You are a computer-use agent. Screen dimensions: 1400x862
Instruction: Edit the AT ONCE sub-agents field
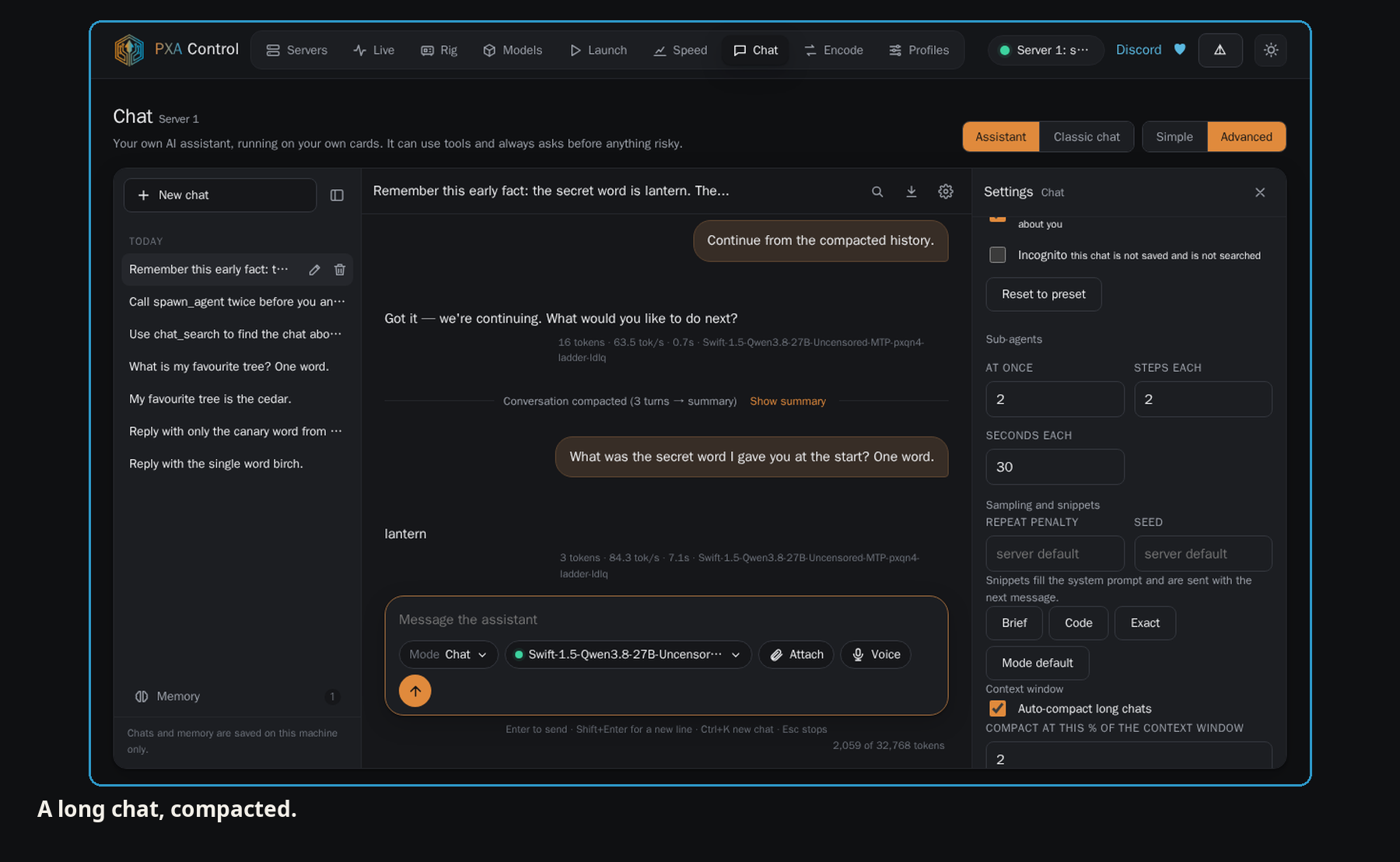click(1055, 399)
